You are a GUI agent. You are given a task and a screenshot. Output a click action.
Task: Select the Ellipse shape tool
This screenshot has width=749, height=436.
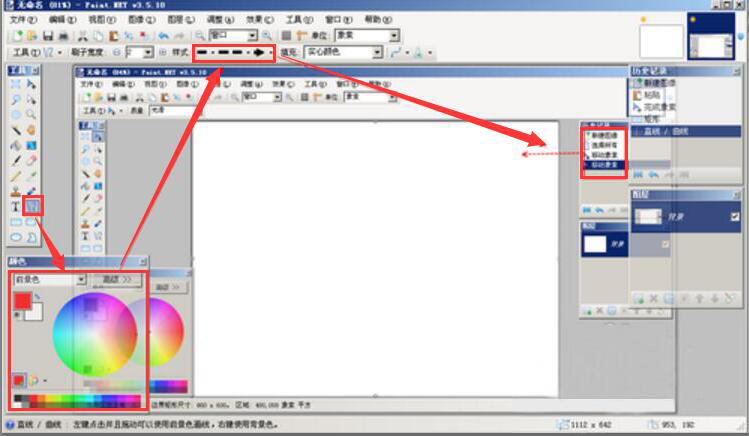coord(16,237)
